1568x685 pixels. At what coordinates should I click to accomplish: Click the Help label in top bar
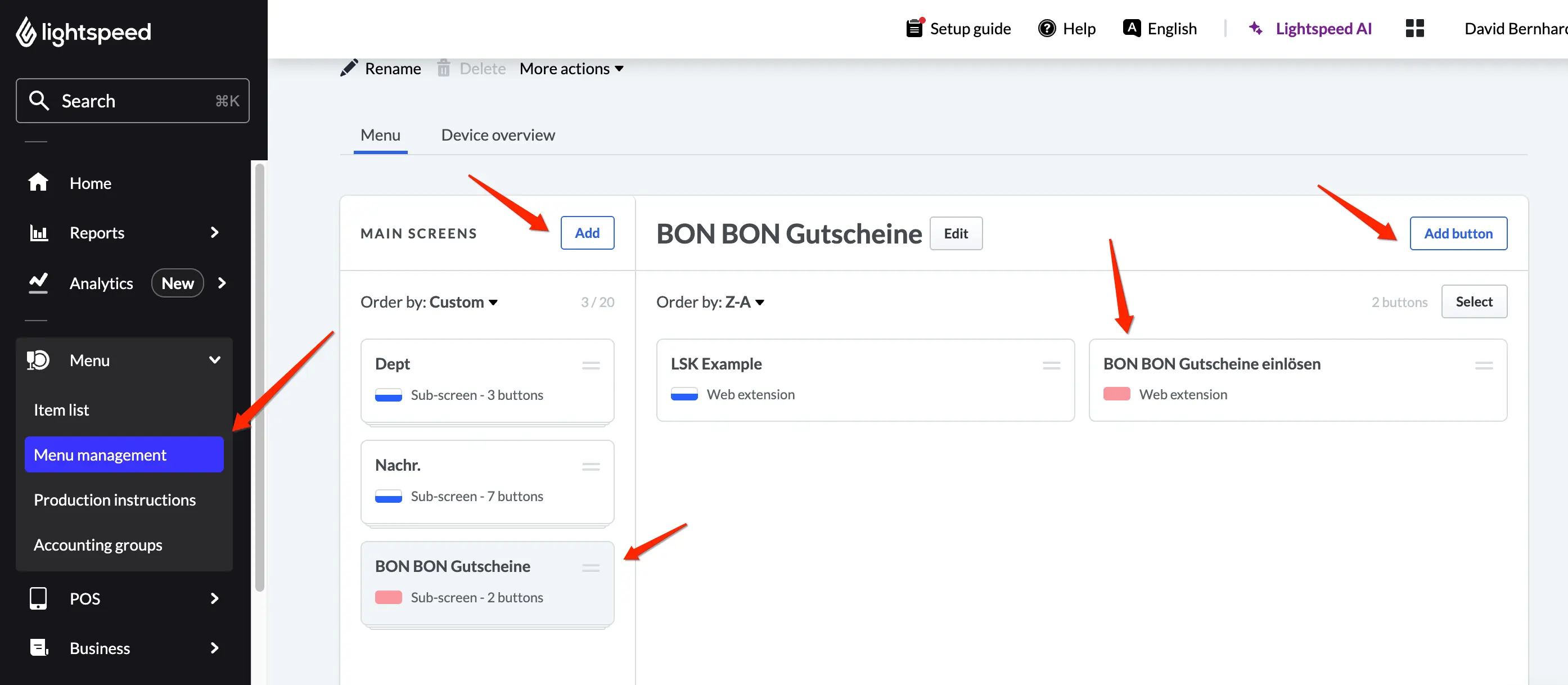pyautogui.click(x=1079, y=28)
